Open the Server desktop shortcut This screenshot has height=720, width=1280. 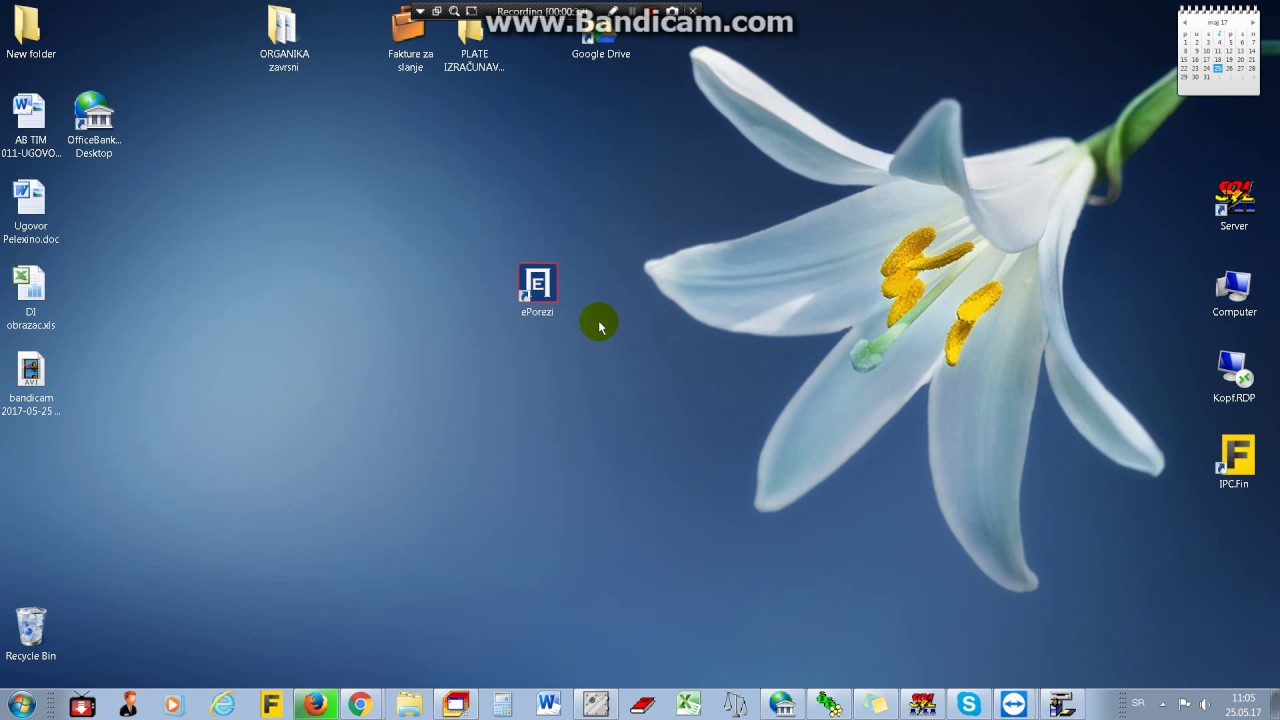pyautogui.click(x=1234, y=205)
